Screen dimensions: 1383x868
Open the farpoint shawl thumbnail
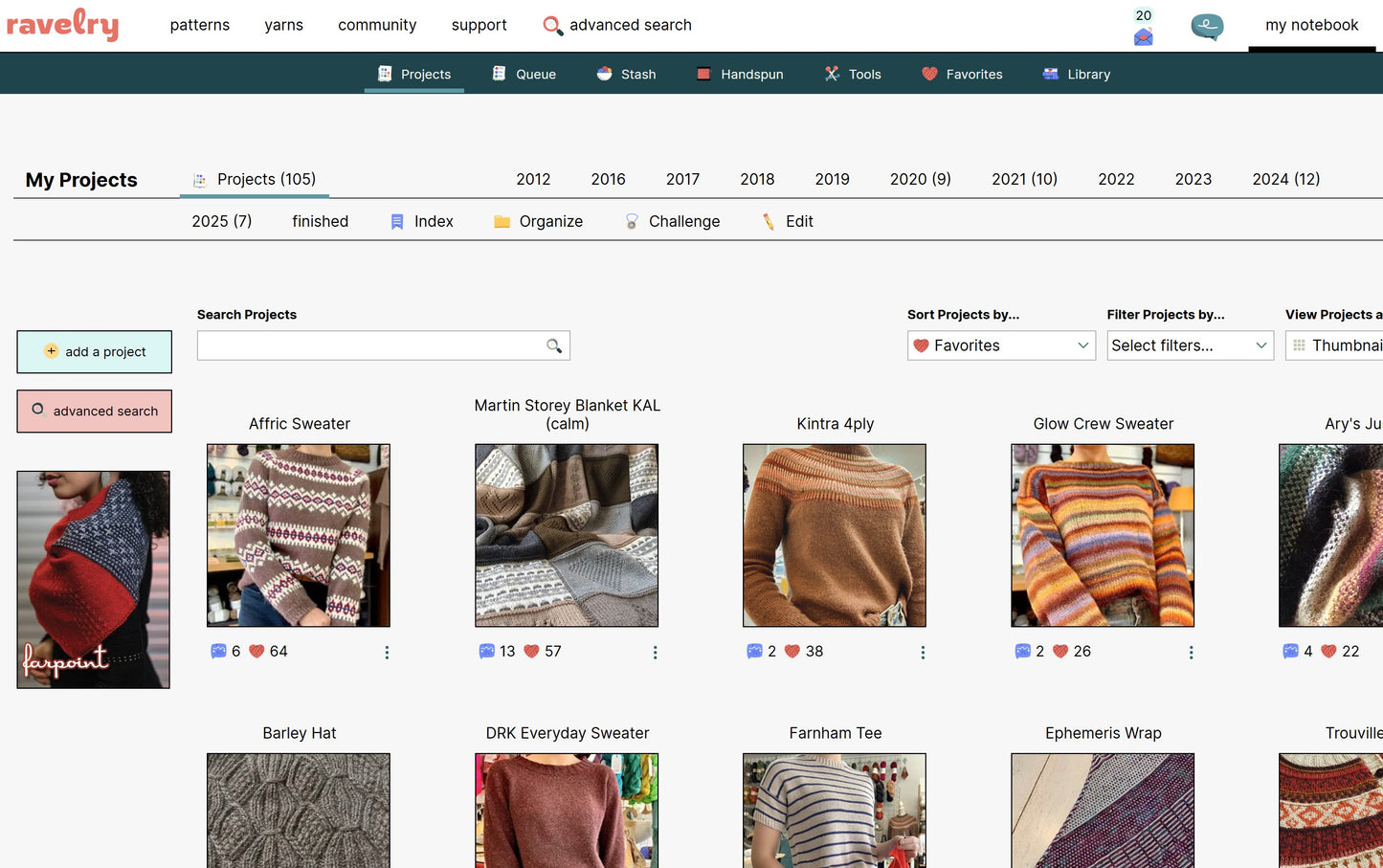click(93, 580)
